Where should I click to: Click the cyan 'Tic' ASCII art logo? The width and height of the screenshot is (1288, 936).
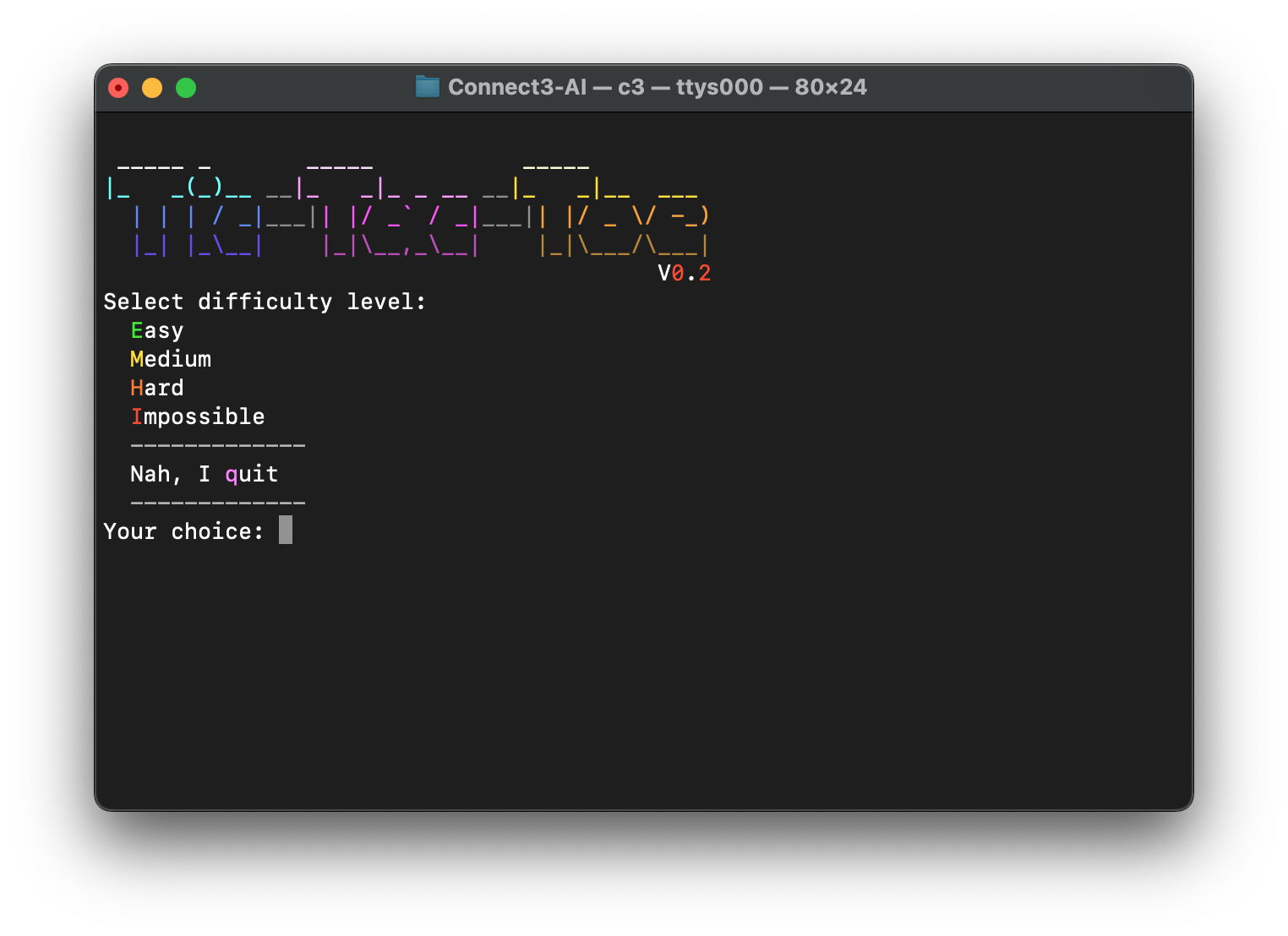(184, 212)
